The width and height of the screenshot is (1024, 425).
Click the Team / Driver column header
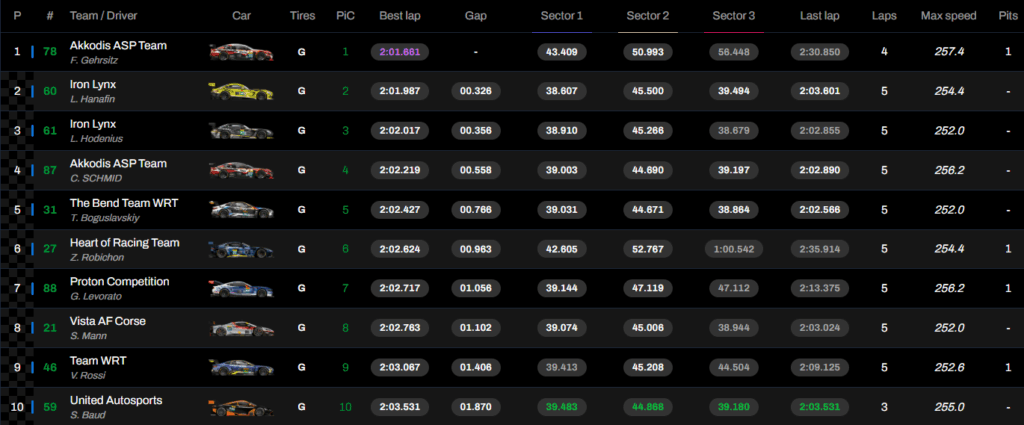click(x=102, y=16)
